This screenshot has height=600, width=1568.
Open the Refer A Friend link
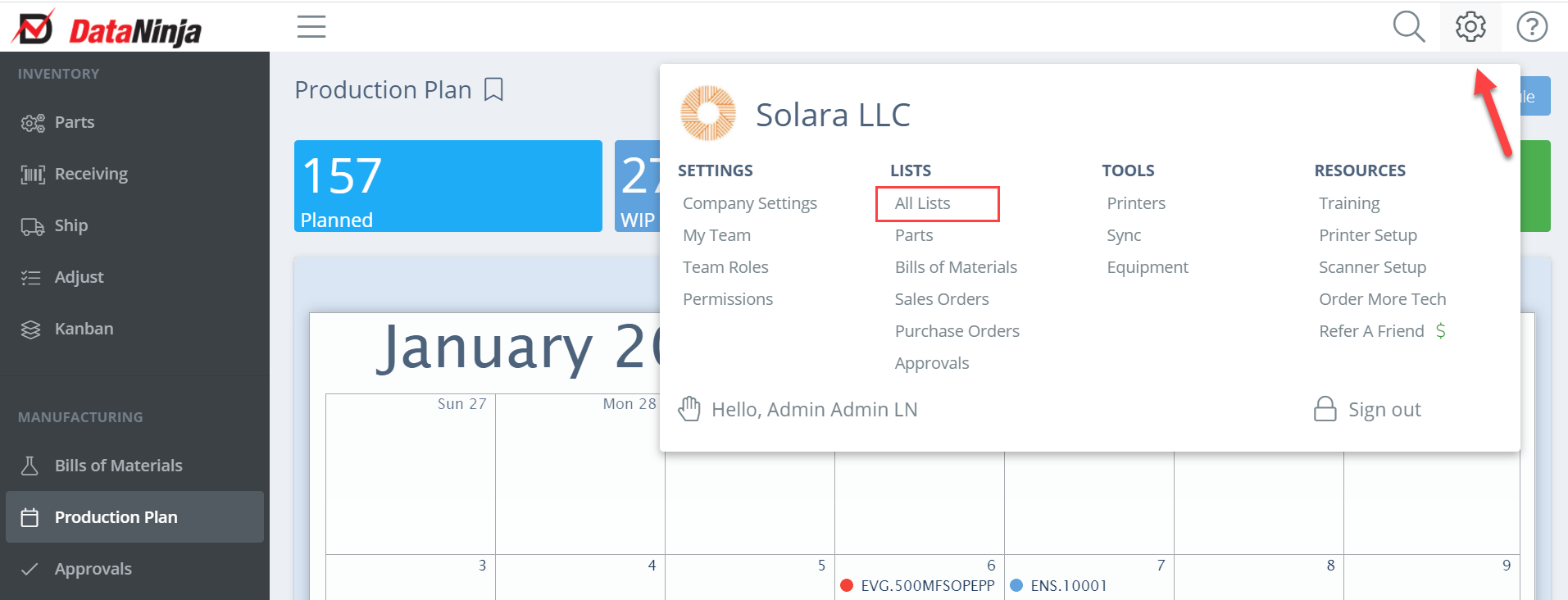point(1382,331)
